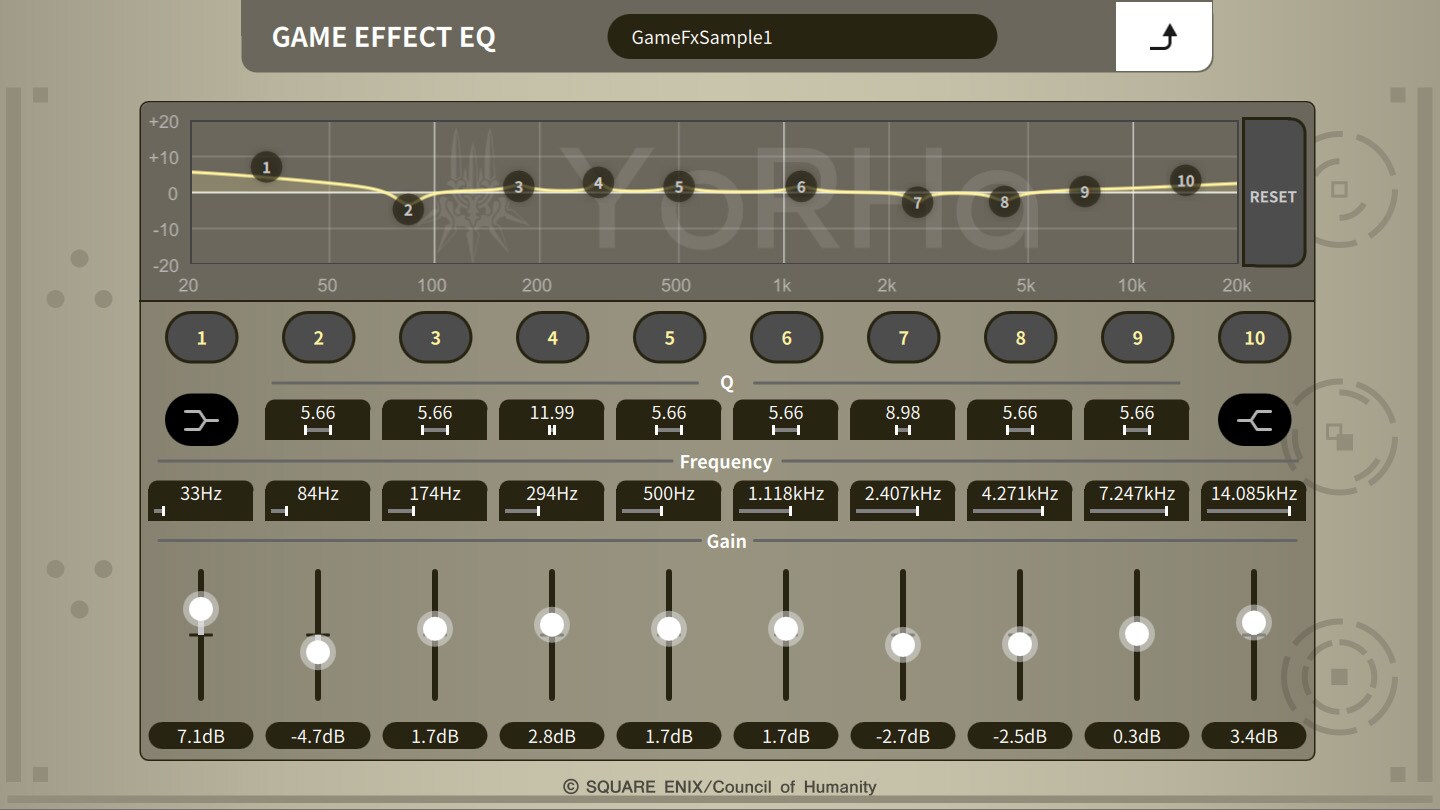Click the band 3 button
The height and width of the screenshot is (810, 1440).
click(x=435, y=337)
